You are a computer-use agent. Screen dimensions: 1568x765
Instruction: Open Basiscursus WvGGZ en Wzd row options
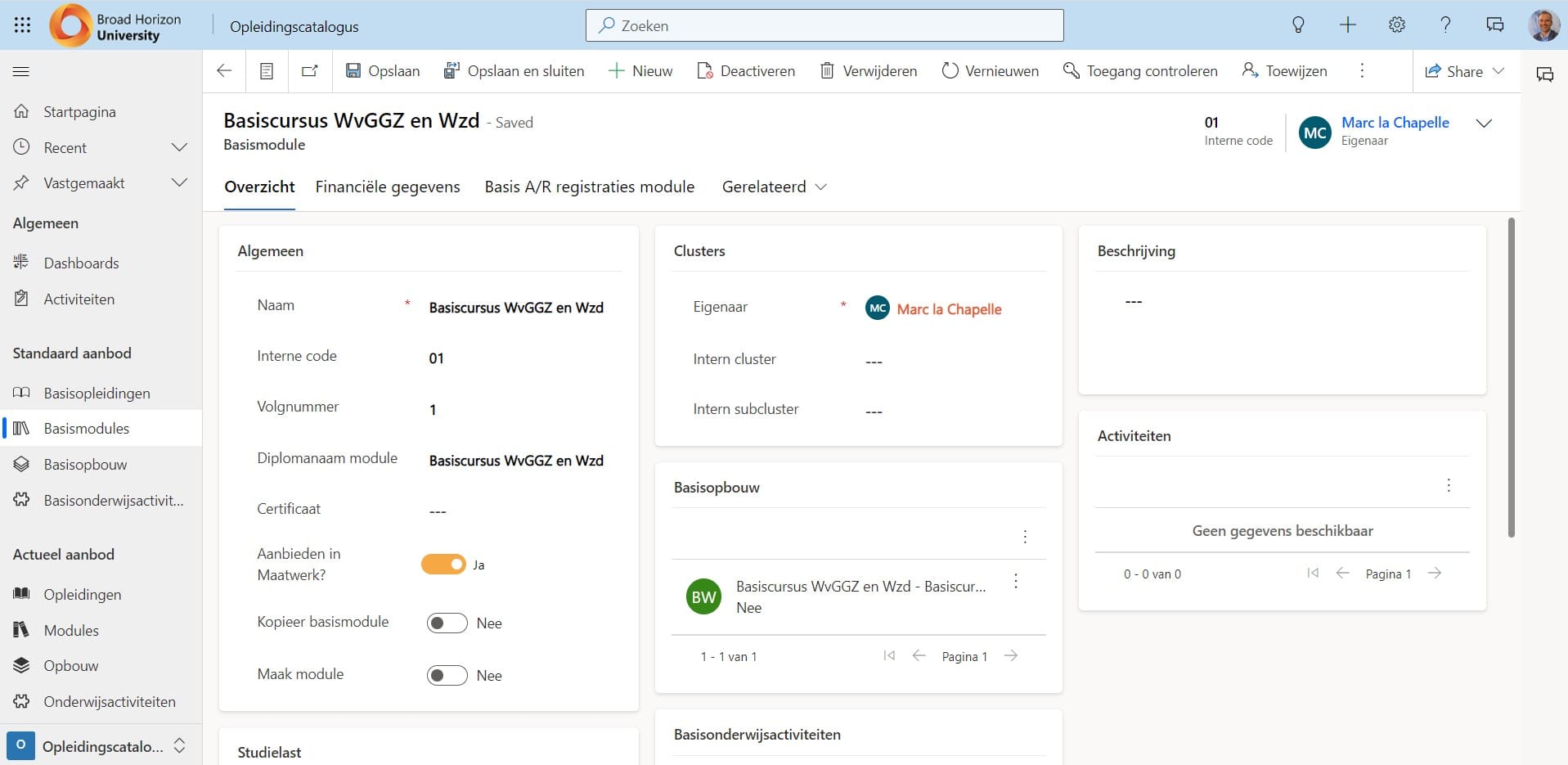pyautogui.click(x=1016, y=582)
